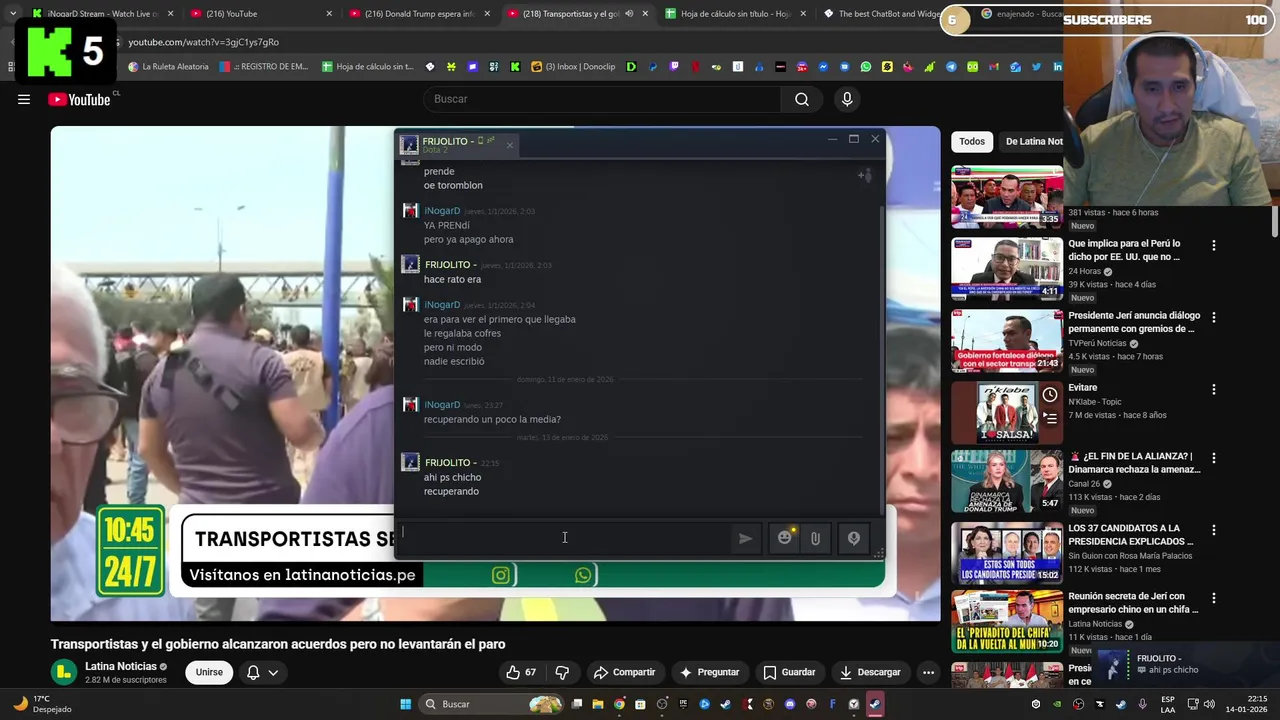
Task: Open 'Reunión secreta de Jerí' video title
Action: tap(1133, 603)
